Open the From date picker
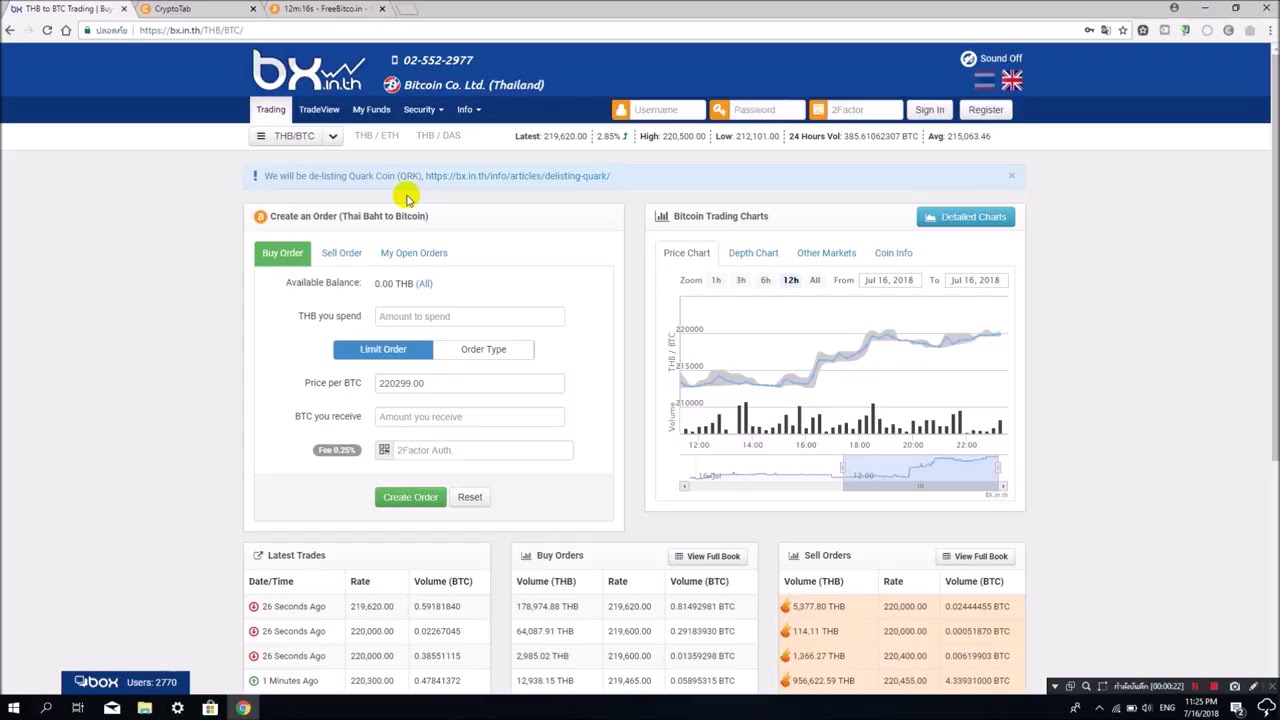The image size is (1280, 720). (889, 280)
